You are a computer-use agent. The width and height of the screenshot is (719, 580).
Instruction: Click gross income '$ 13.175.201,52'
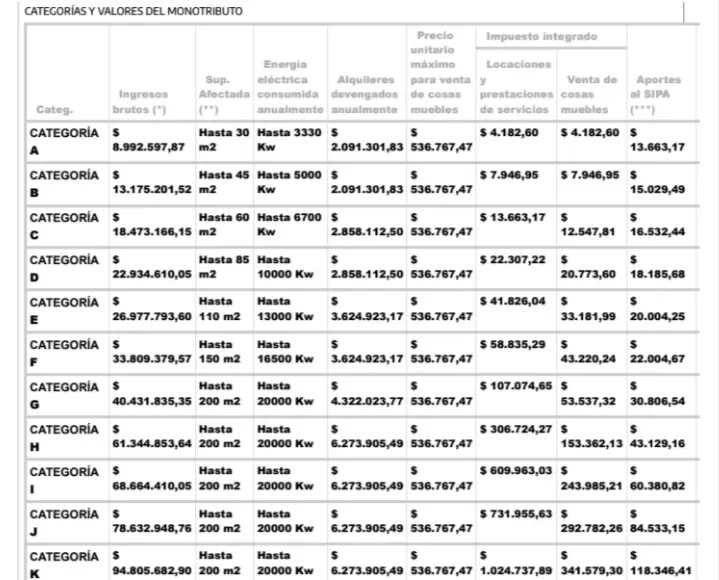coord(152,182)
